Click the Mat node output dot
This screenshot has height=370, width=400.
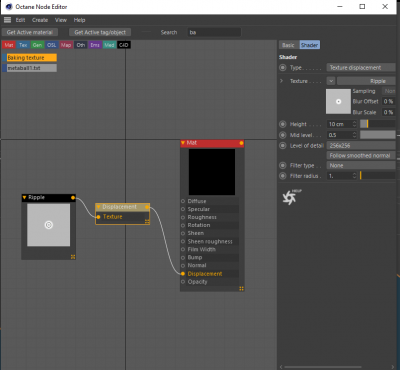tap(241, 143)
